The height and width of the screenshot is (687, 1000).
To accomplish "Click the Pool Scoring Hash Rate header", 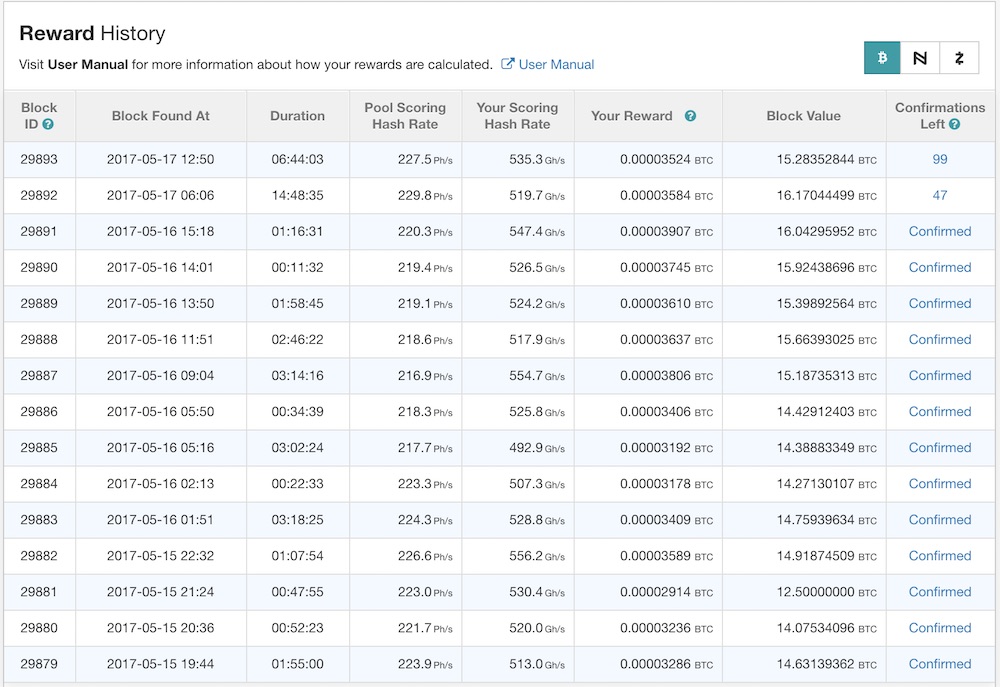I will (x=405, y=116).
